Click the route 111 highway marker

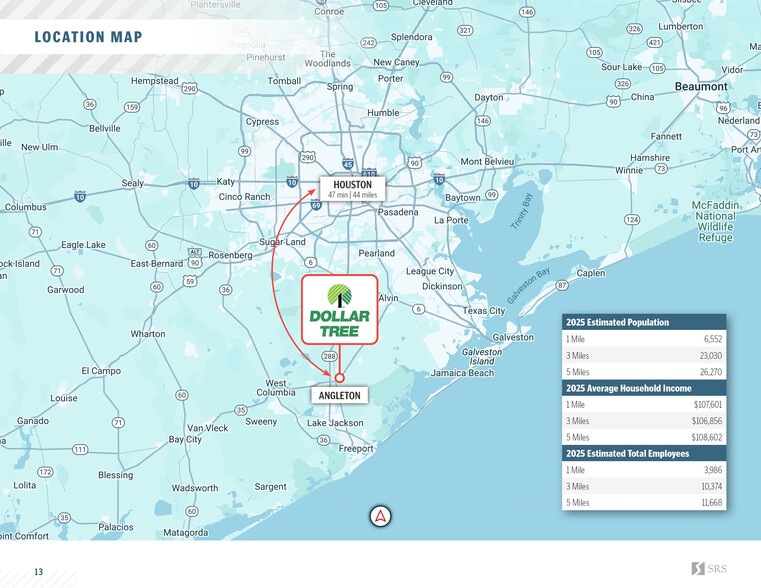pos(80,449)
